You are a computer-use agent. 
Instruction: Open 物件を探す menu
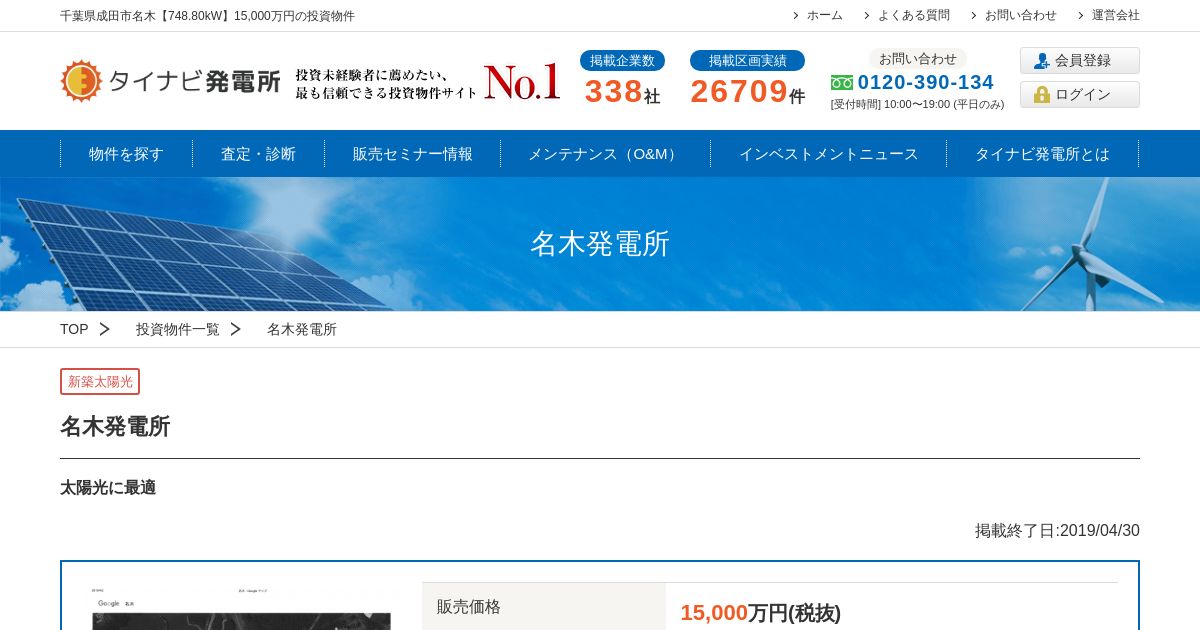pos(126,154)
